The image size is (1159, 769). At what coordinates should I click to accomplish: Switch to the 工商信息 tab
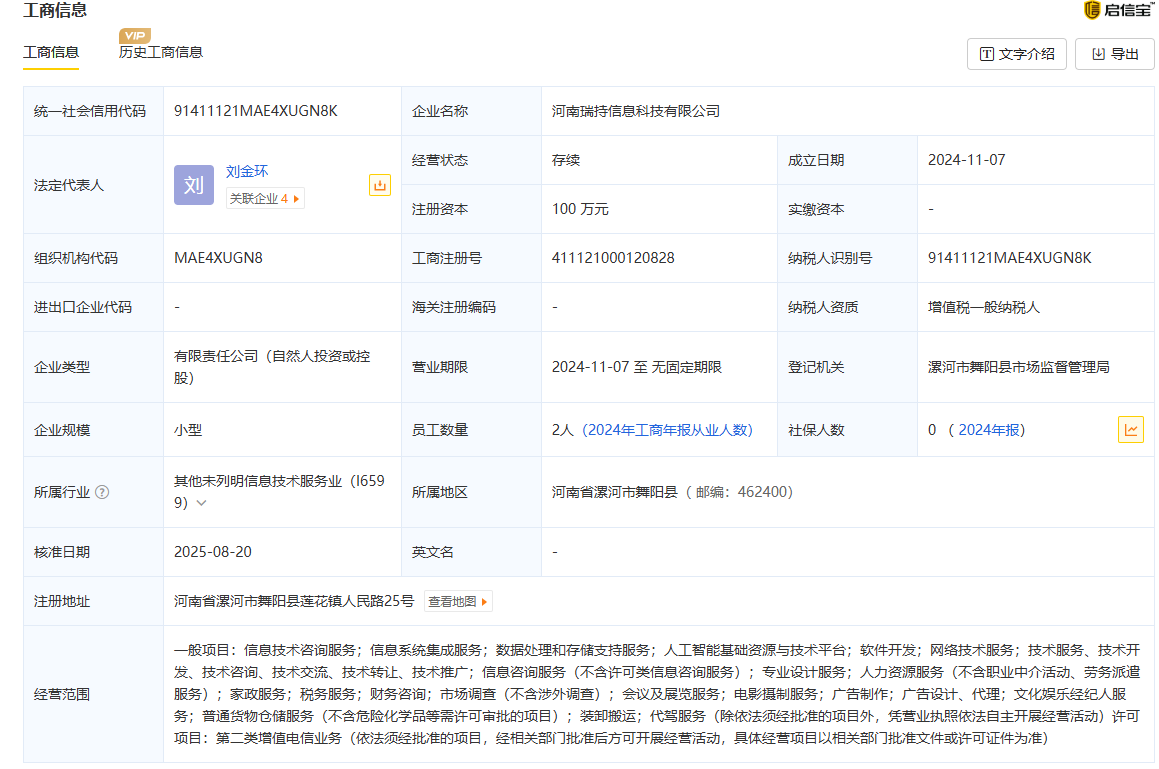[x=51, y=52]
